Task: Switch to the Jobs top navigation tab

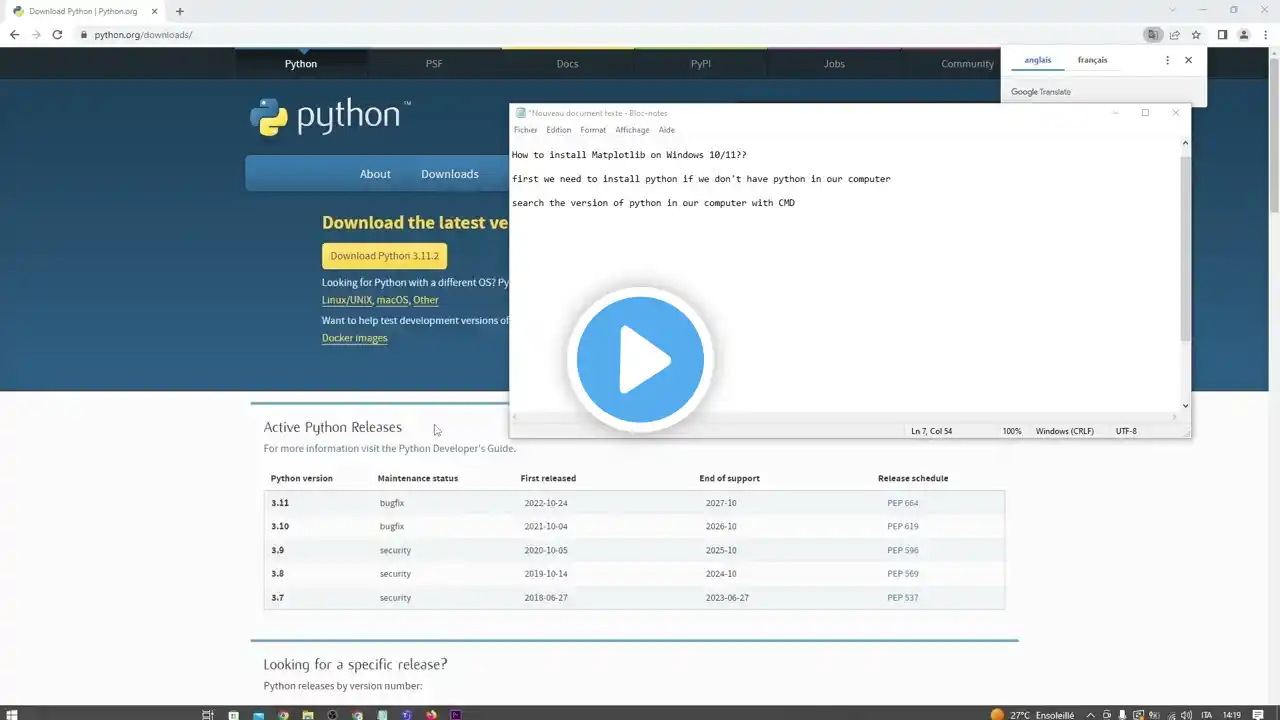Action: click(x=834, y=64)
